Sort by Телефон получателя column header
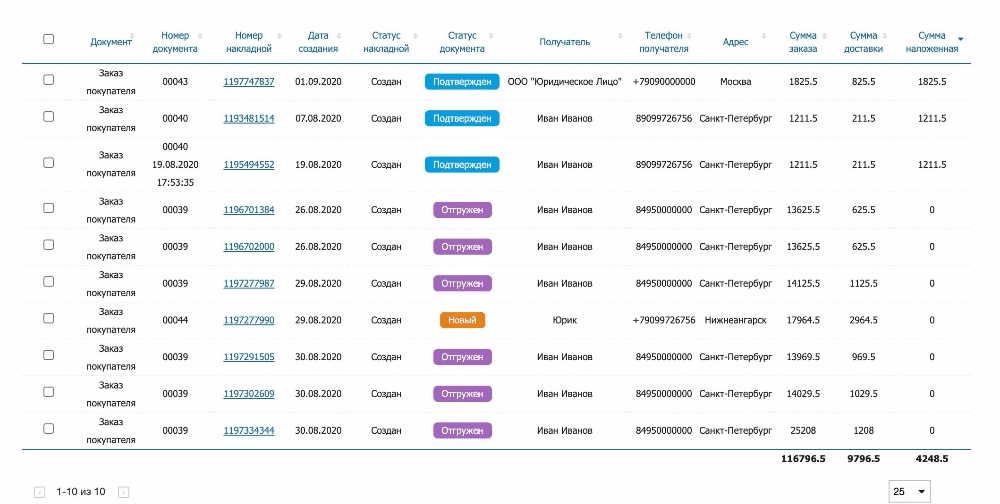The height and width of the screenshot is (504, 1000). point(664,42)
